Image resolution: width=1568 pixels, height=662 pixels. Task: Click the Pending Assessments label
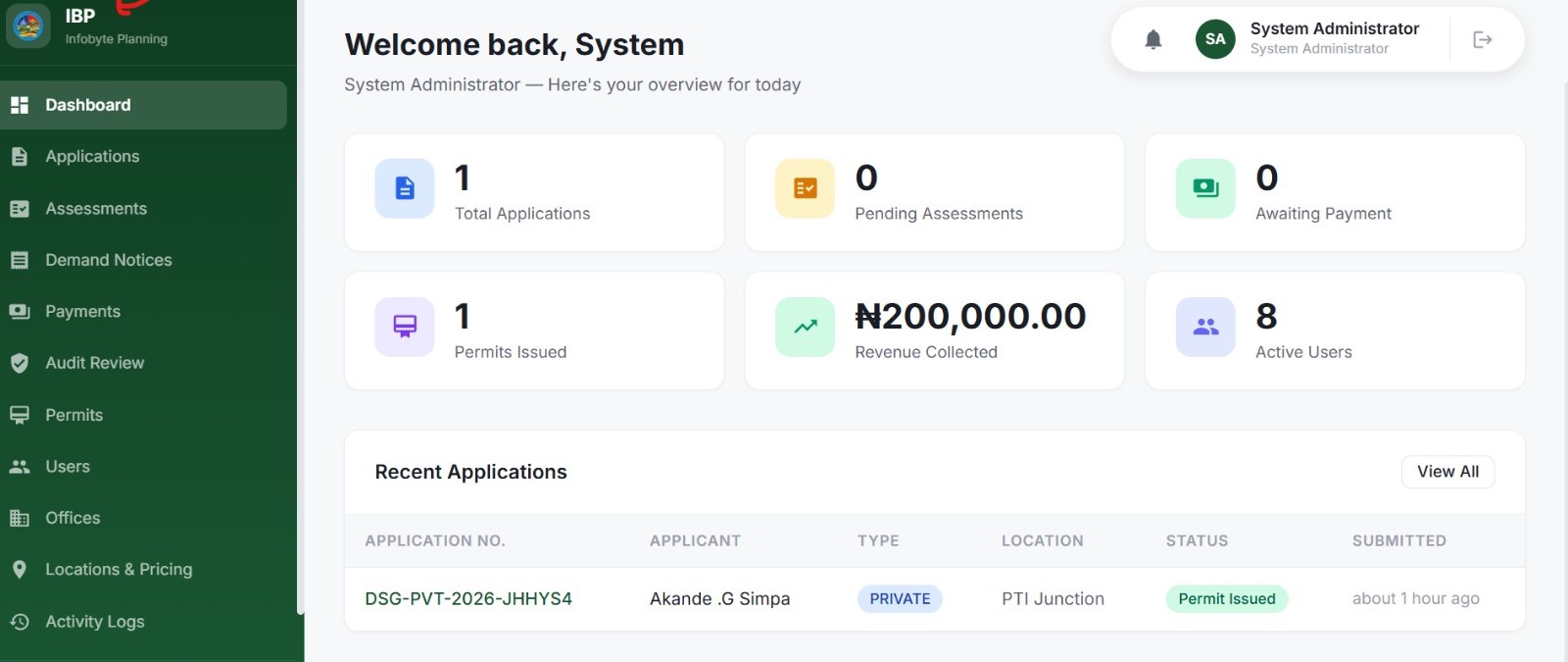[939, 214]
